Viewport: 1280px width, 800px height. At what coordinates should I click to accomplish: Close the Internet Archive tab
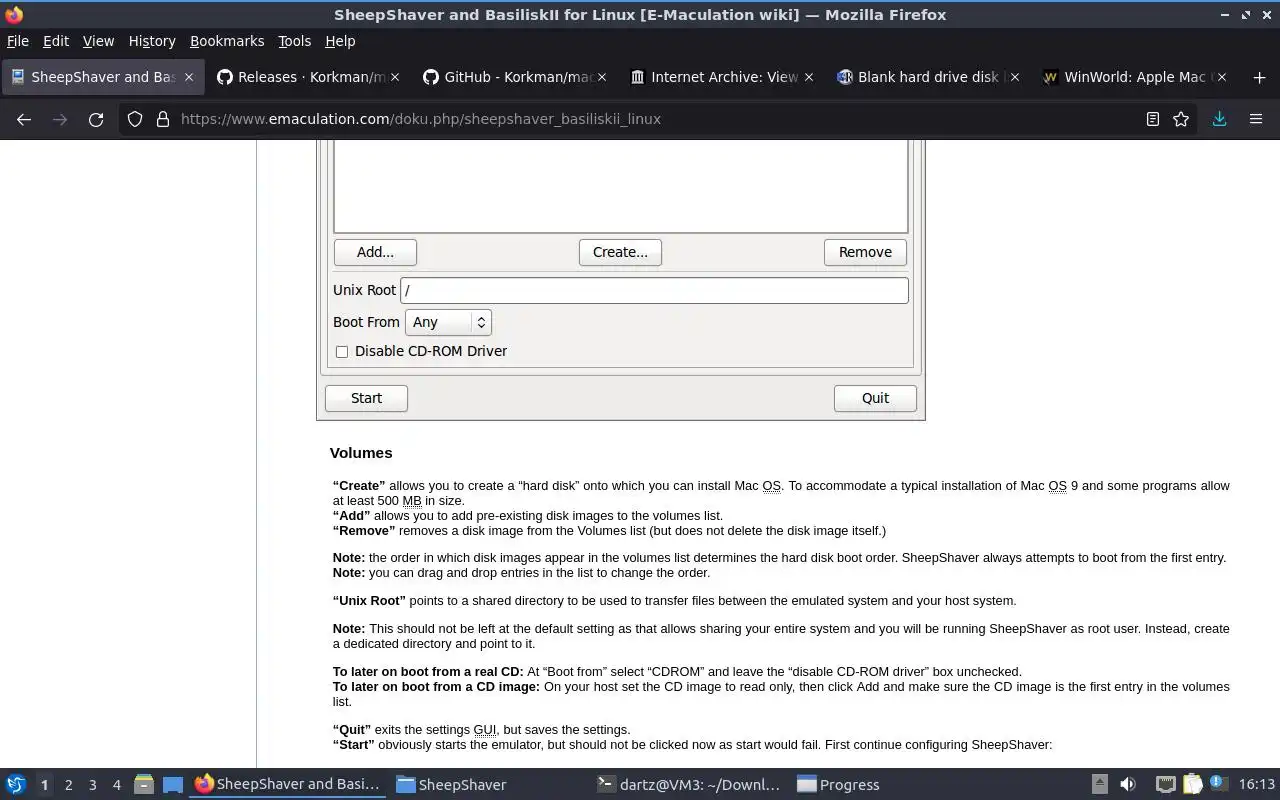coord(808,77)
